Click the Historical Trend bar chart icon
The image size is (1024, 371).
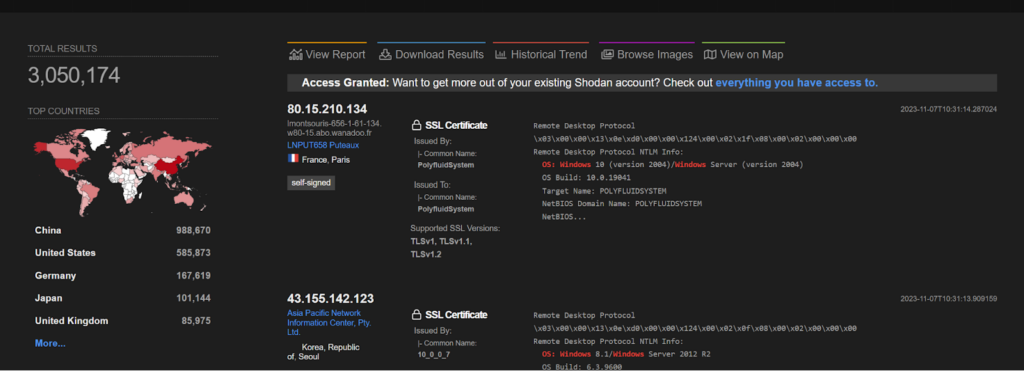pos(501,55)
